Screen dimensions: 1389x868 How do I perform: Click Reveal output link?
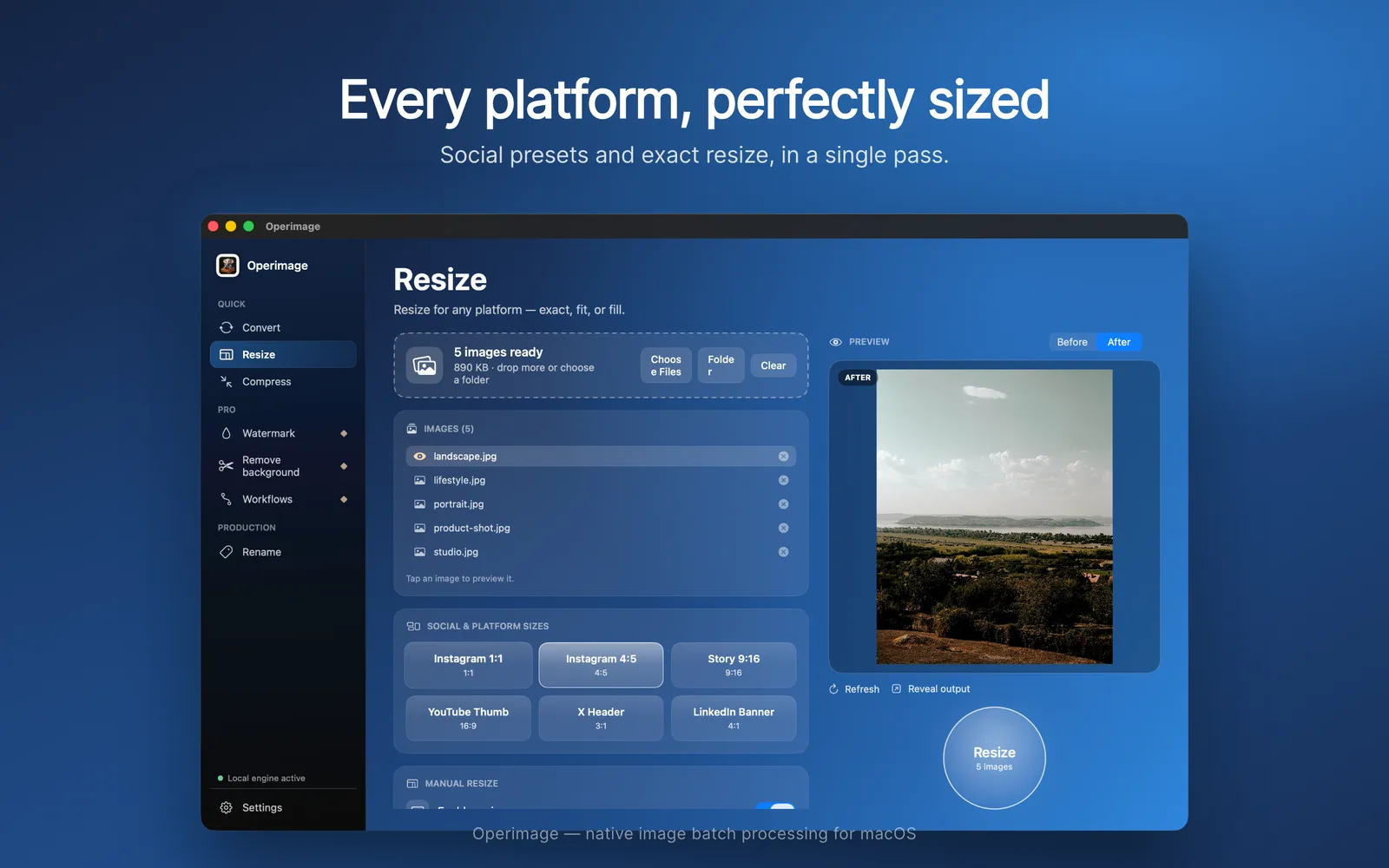931,689
